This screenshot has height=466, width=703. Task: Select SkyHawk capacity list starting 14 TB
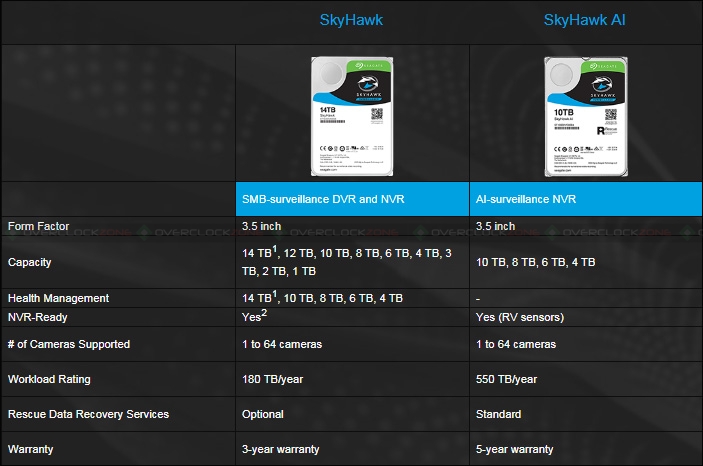(x=347, y=261)
